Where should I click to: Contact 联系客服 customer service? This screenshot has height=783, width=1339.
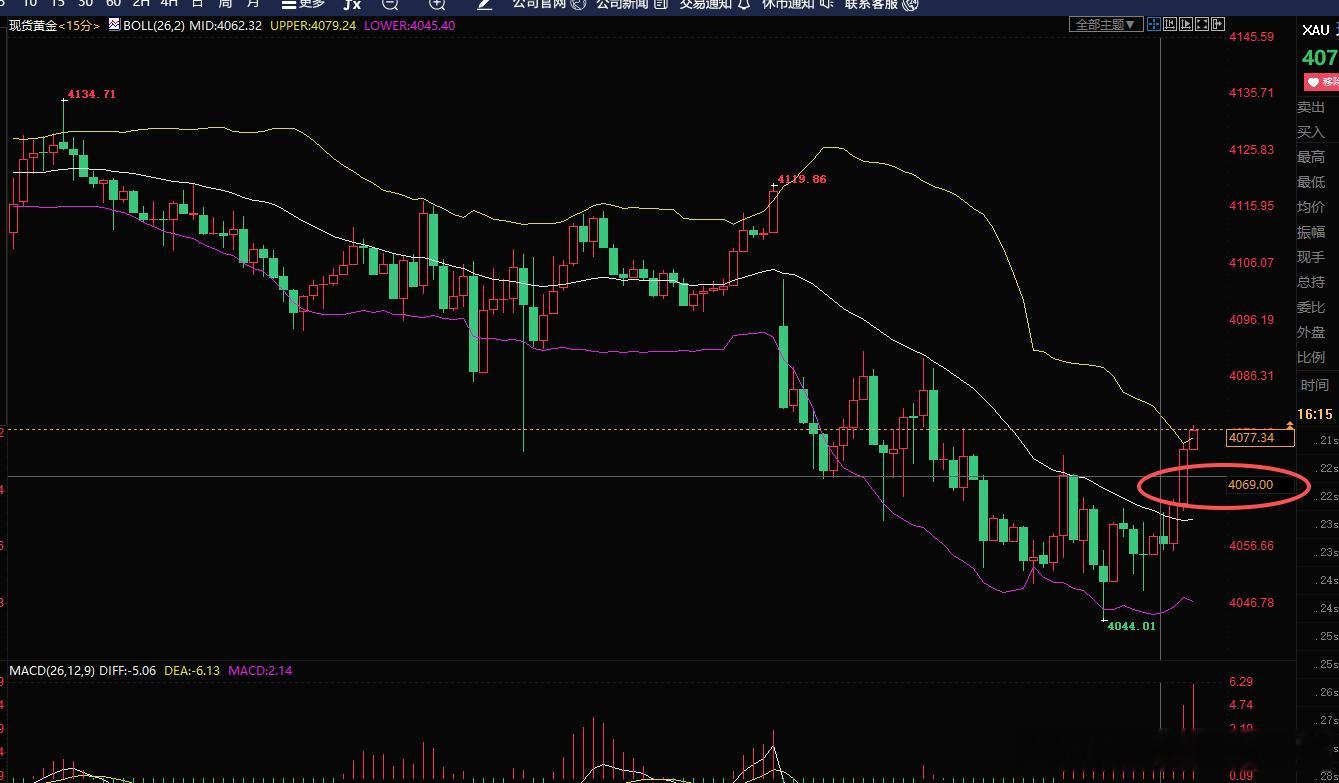click(881, 4)
